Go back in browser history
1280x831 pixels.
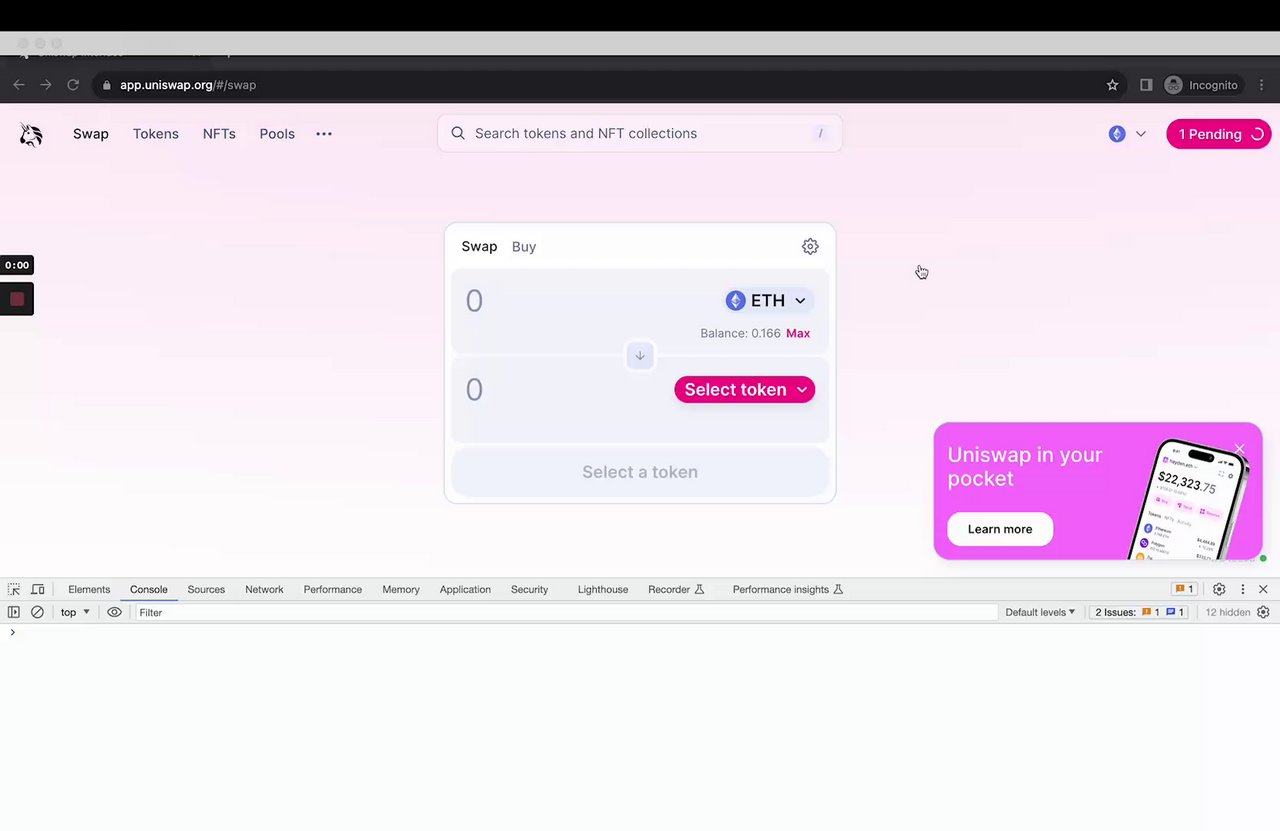[18, 85]
